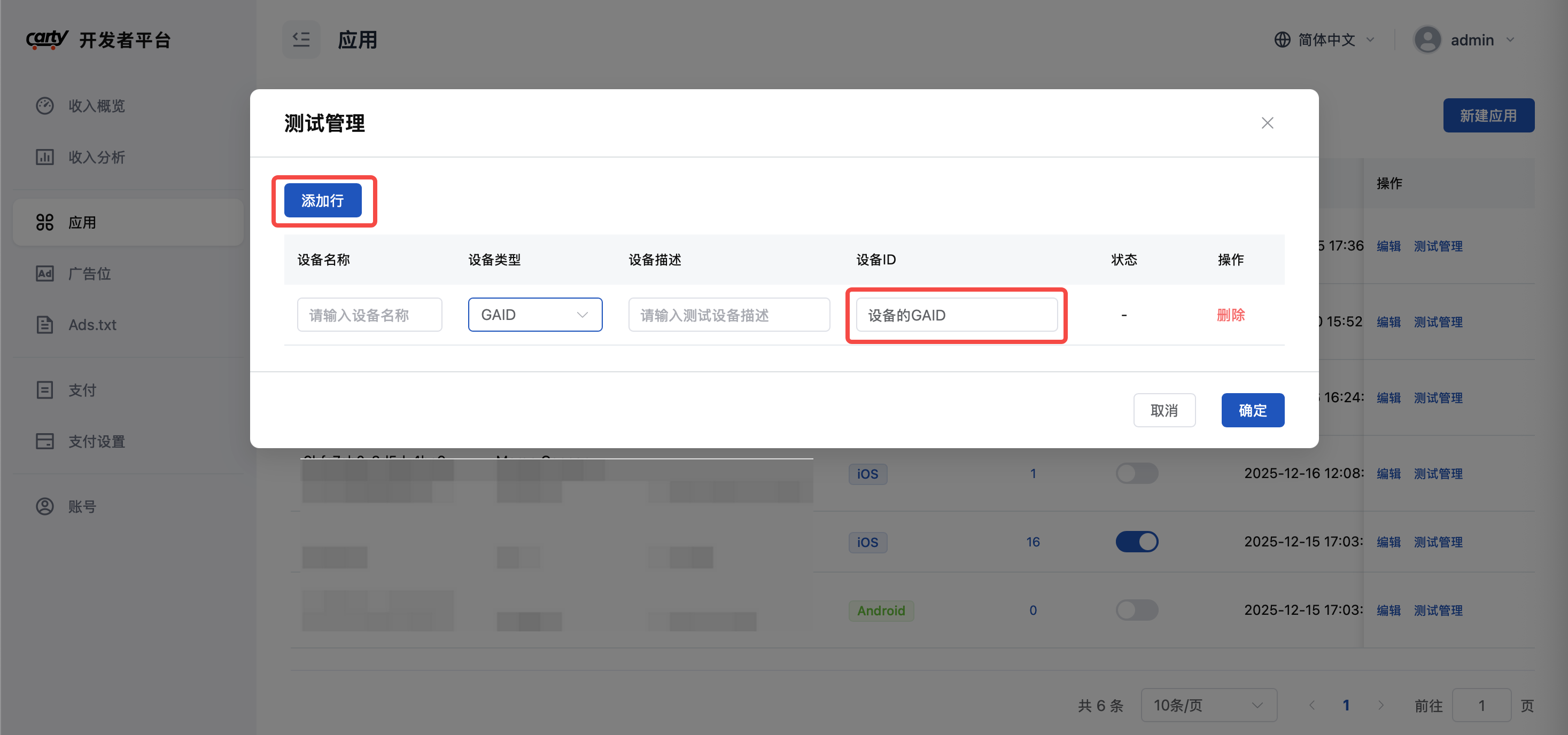This screenshot has width=1568, height=735.
Task: Click the 收入分析 chart icon
Action: point(44,157)
